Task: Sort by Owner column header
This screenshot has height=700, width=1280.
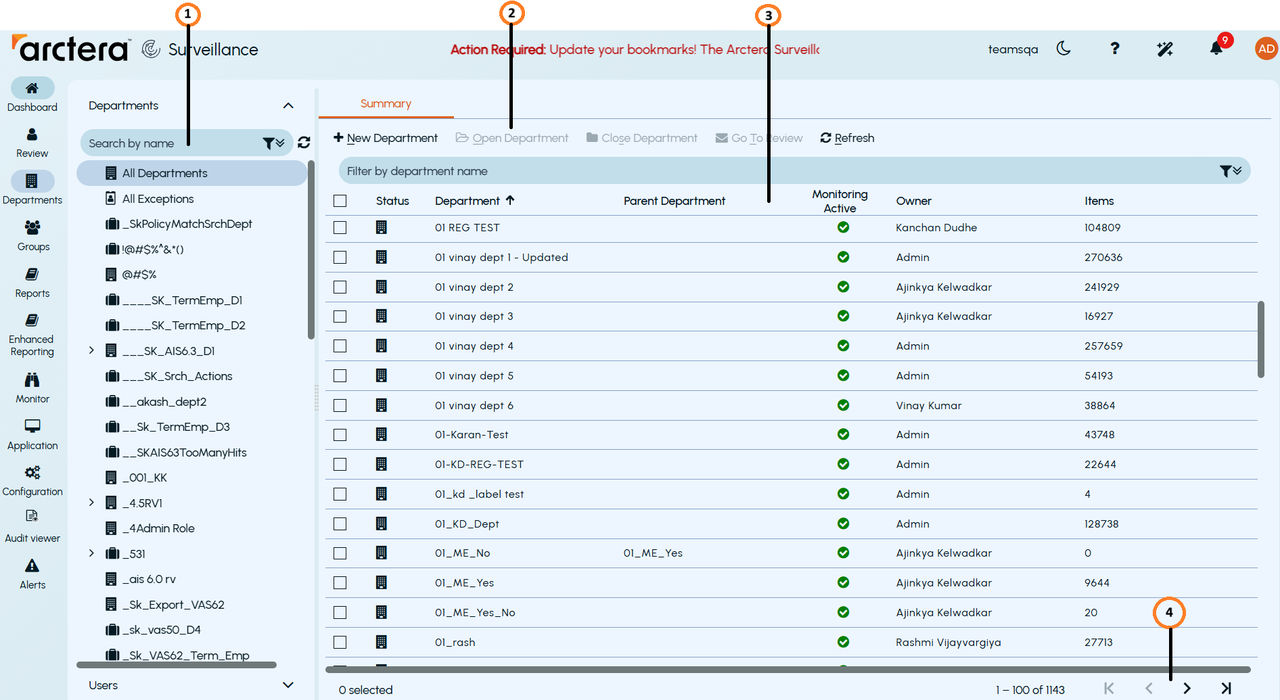Action: tap(913, 201)
